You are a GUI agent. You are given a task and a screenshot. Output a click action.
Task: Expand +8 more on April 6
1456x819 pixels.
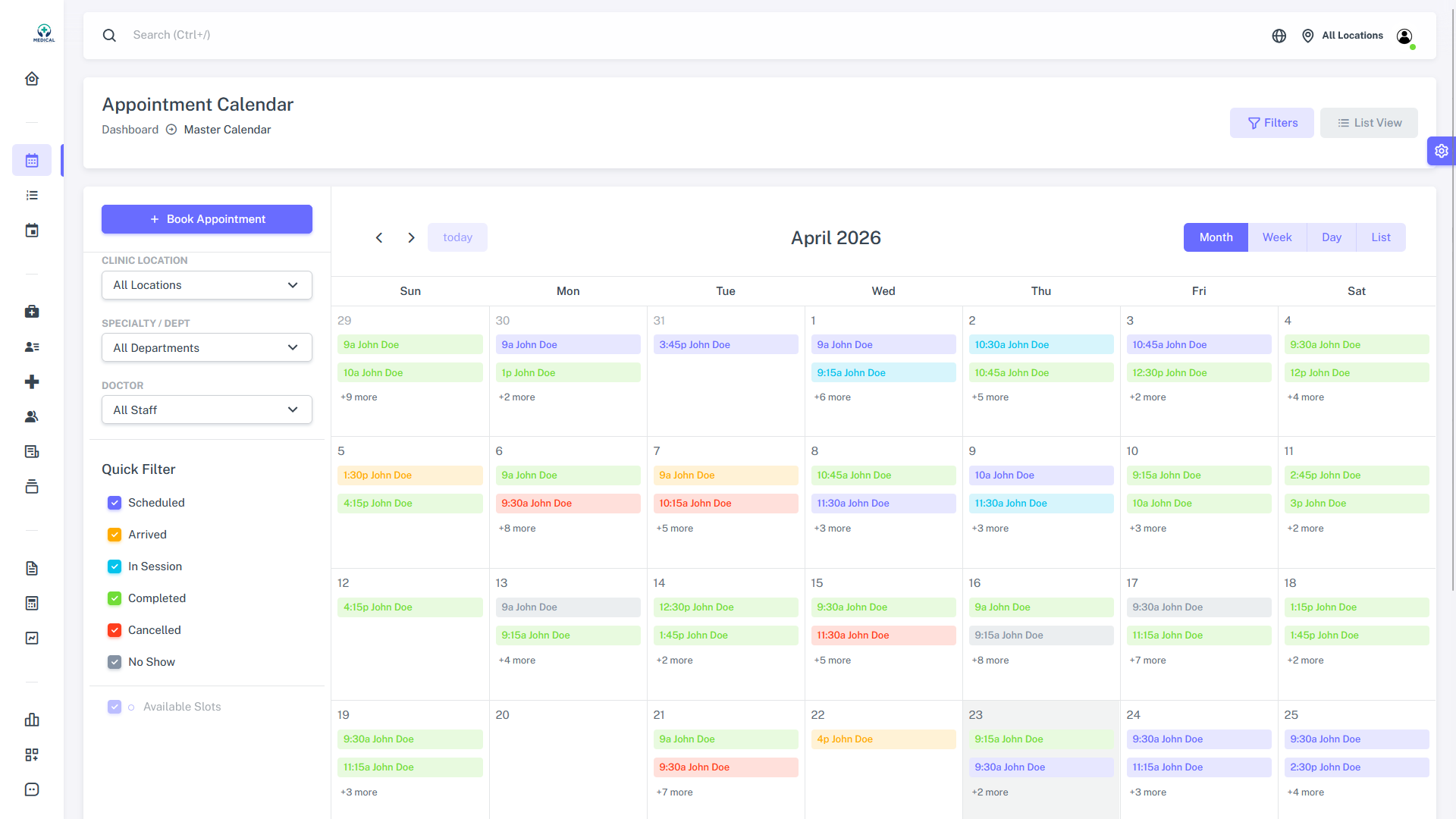pos(516,529)
